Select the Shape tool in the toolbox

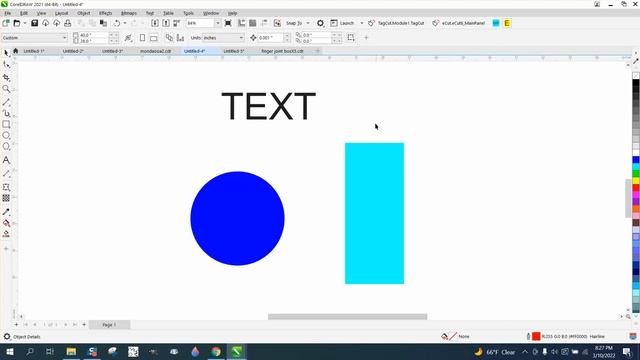pos(6,65)
